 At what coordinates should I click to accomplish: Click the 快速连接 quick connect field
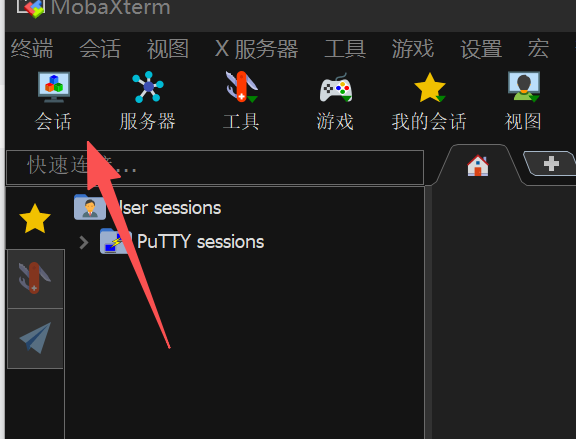pyautogui.click(x=215, y=167)
